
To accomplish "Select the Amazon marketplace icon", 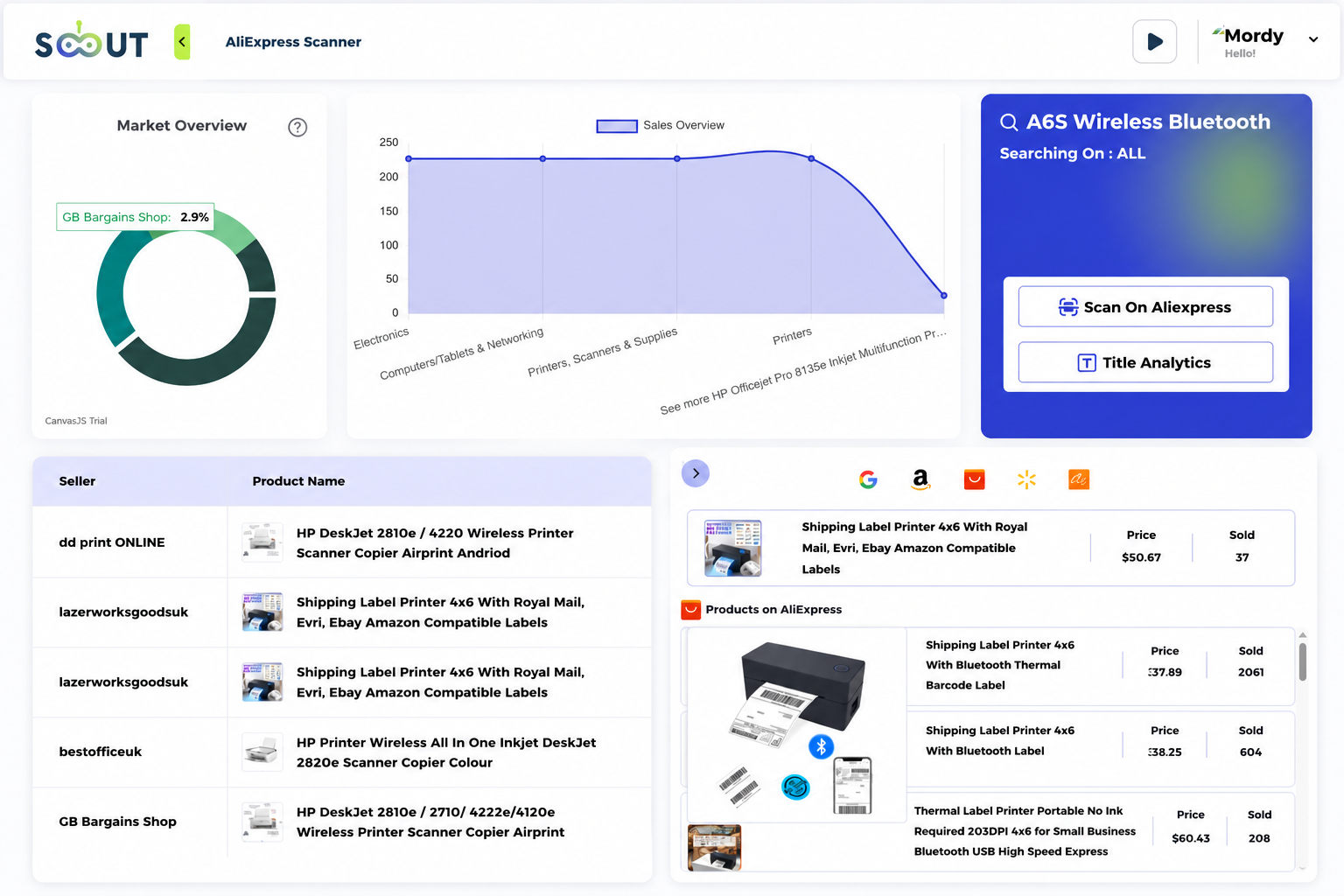I will click(x=920, y=479).
